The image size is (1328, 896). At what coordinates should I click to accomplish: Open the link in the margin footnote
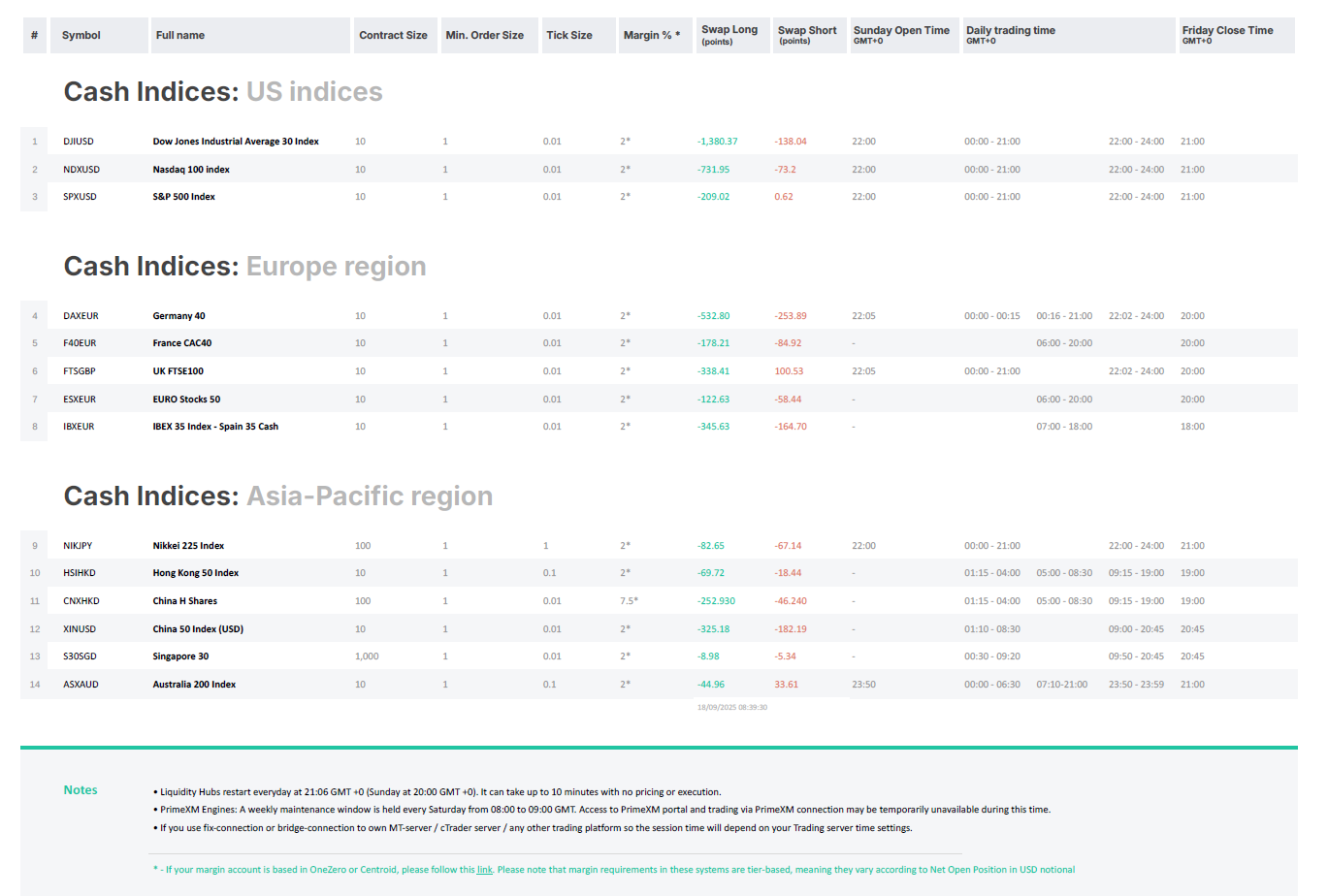coord(484,870)
